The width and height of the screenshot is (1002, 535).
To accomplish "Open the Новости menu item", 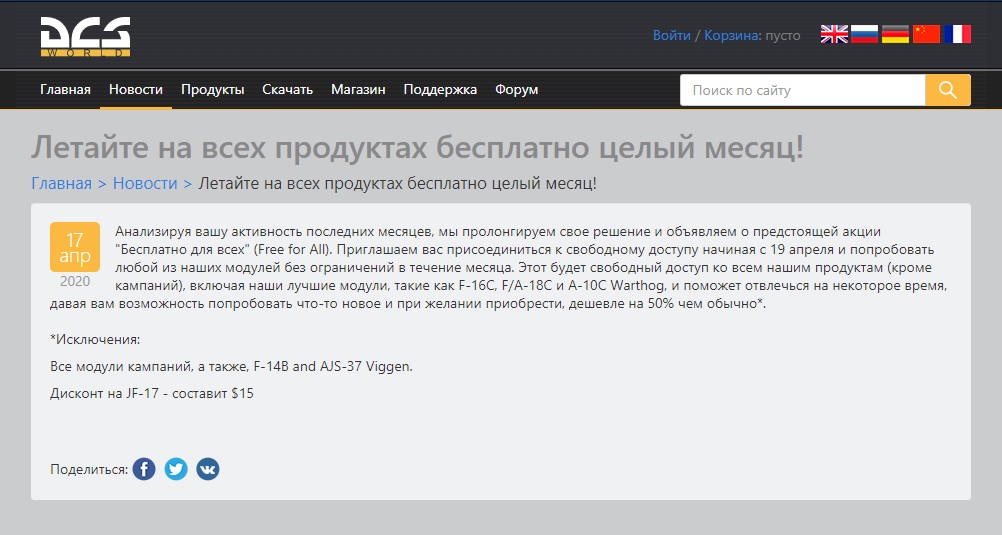I will (x=135, y=89).
